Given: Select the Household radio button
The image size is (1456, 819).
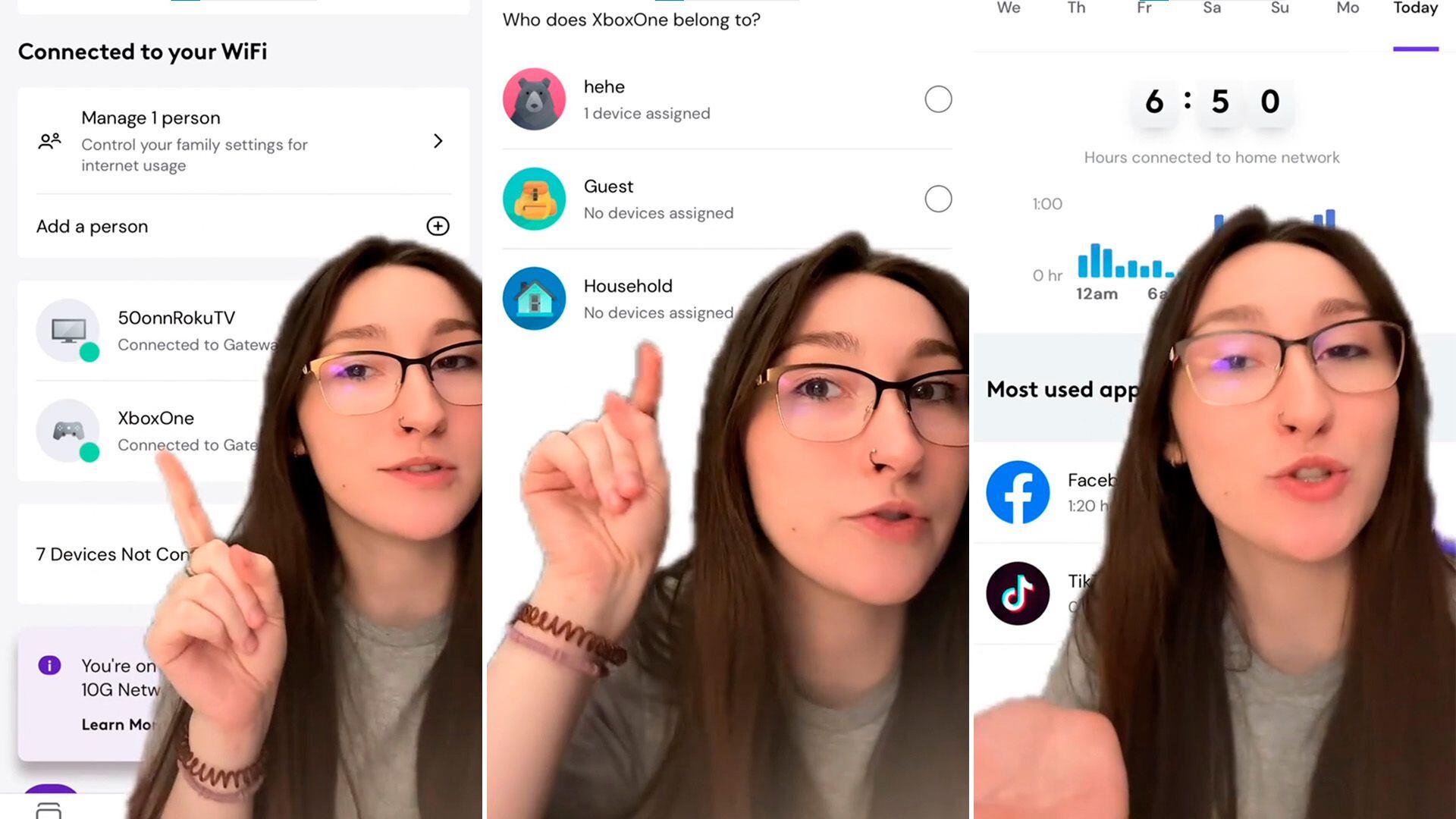Looking at the screenshot, I should (x=937, y=298).
